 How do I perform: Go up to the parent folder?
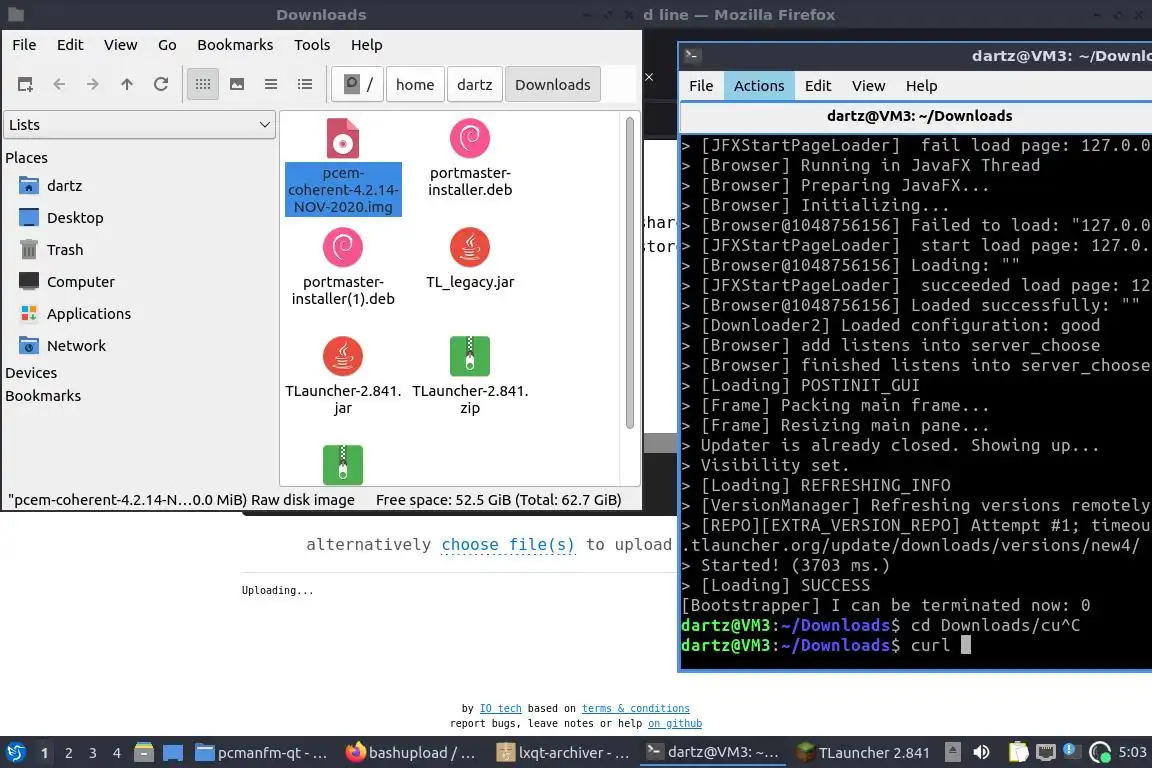[127, 85]
